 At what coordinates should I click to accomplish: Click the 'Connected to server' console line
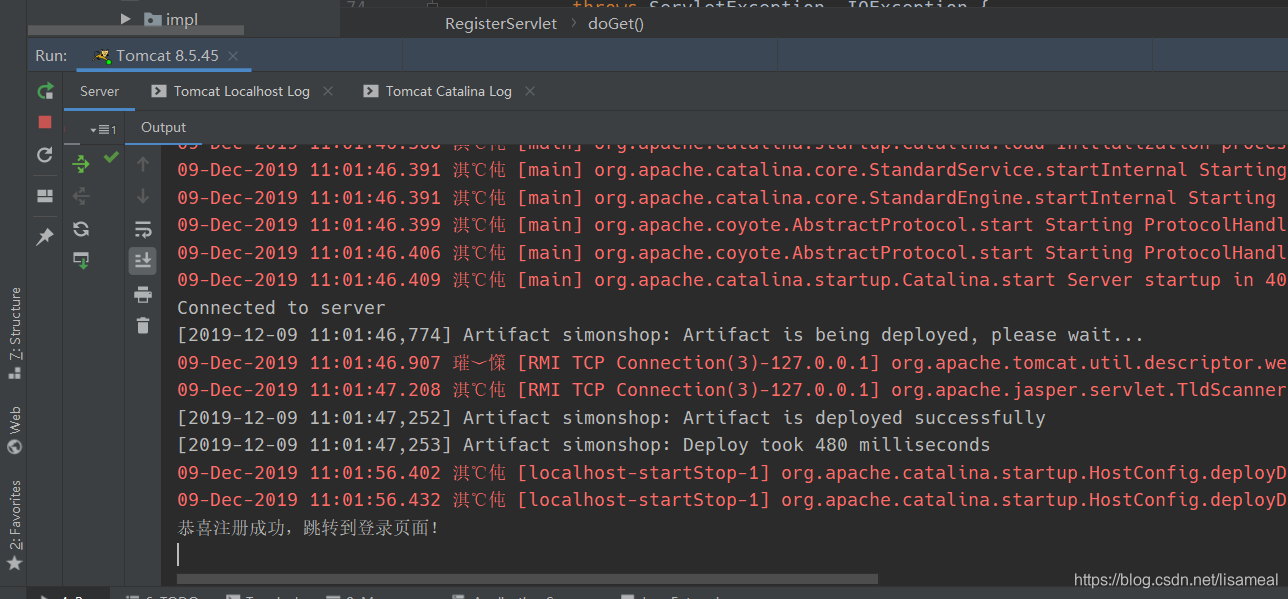click(281, 308)
